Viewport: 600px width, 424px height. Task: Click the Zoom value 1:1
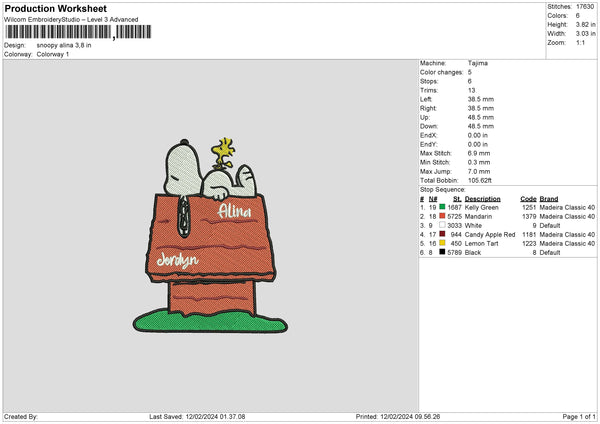580,43
